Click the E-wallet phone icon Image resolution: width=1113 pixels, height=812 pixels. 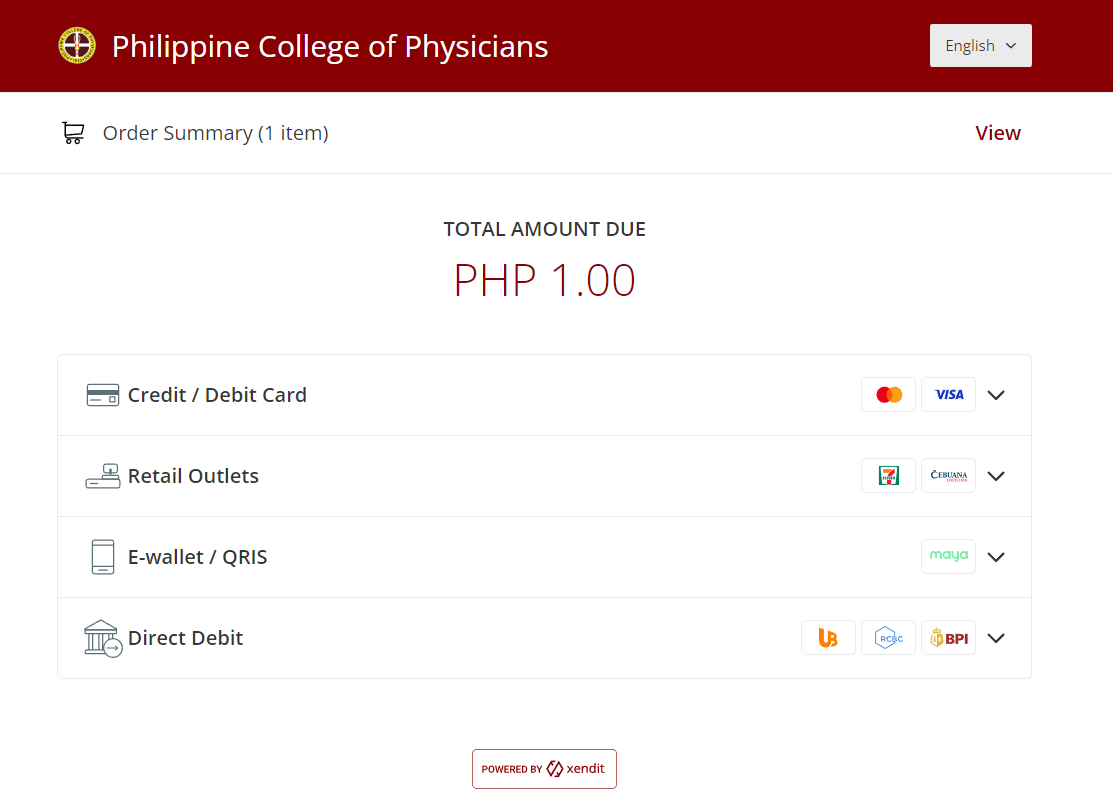point(103,557)
